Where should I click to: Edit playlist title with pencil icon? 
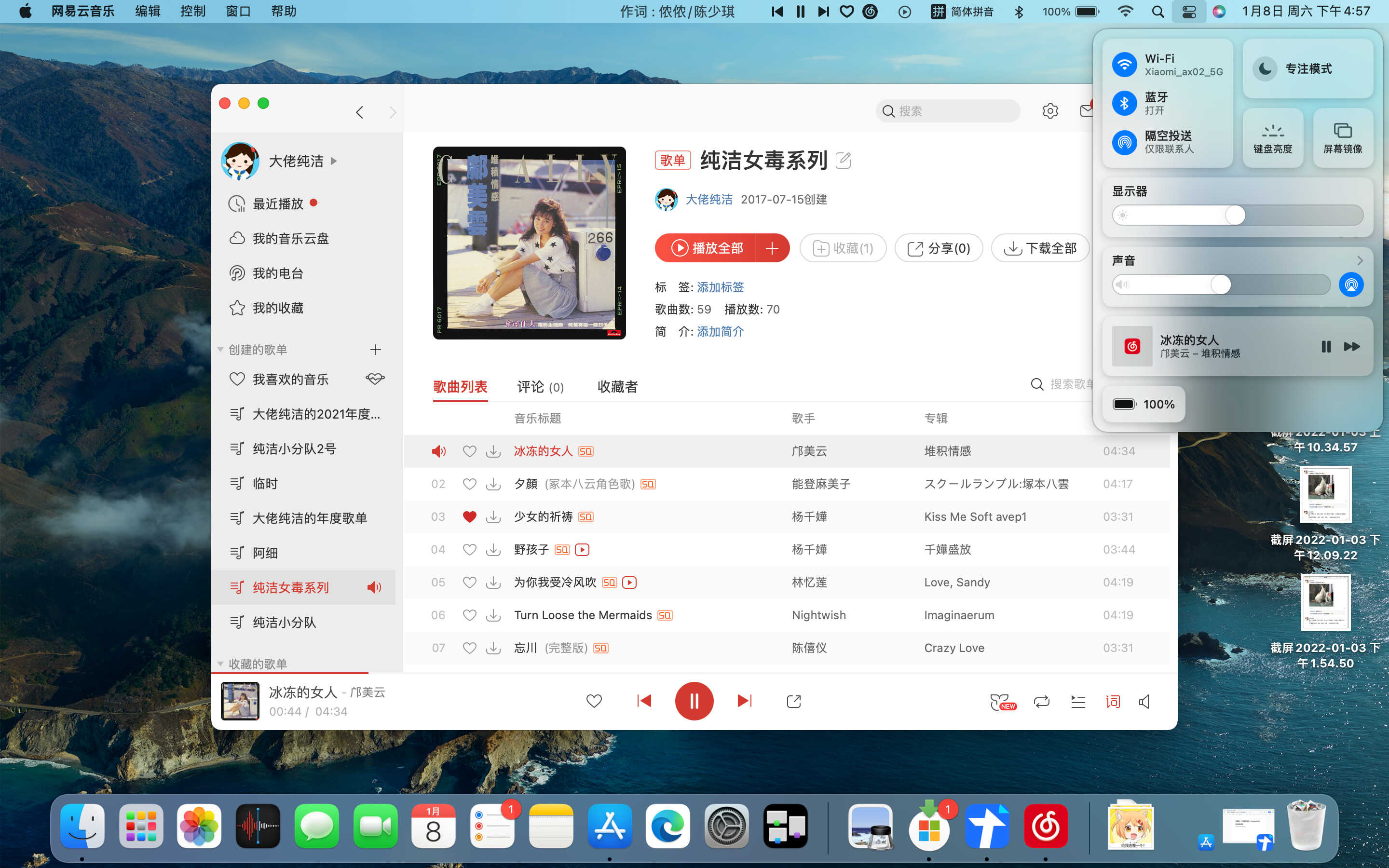click(x=843, y=160)
